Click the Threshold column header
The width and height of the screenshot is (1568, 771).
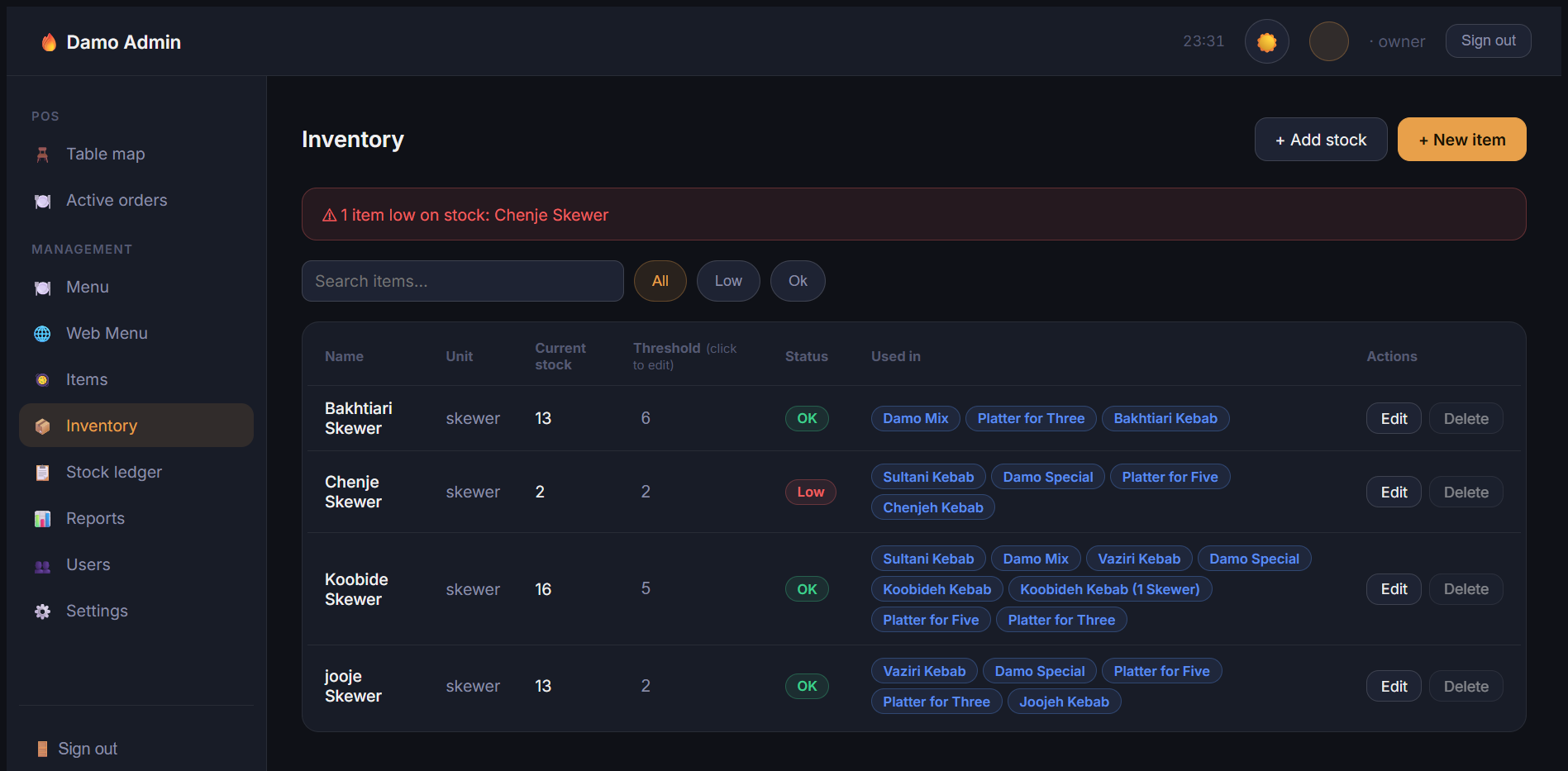click(684, 356)
